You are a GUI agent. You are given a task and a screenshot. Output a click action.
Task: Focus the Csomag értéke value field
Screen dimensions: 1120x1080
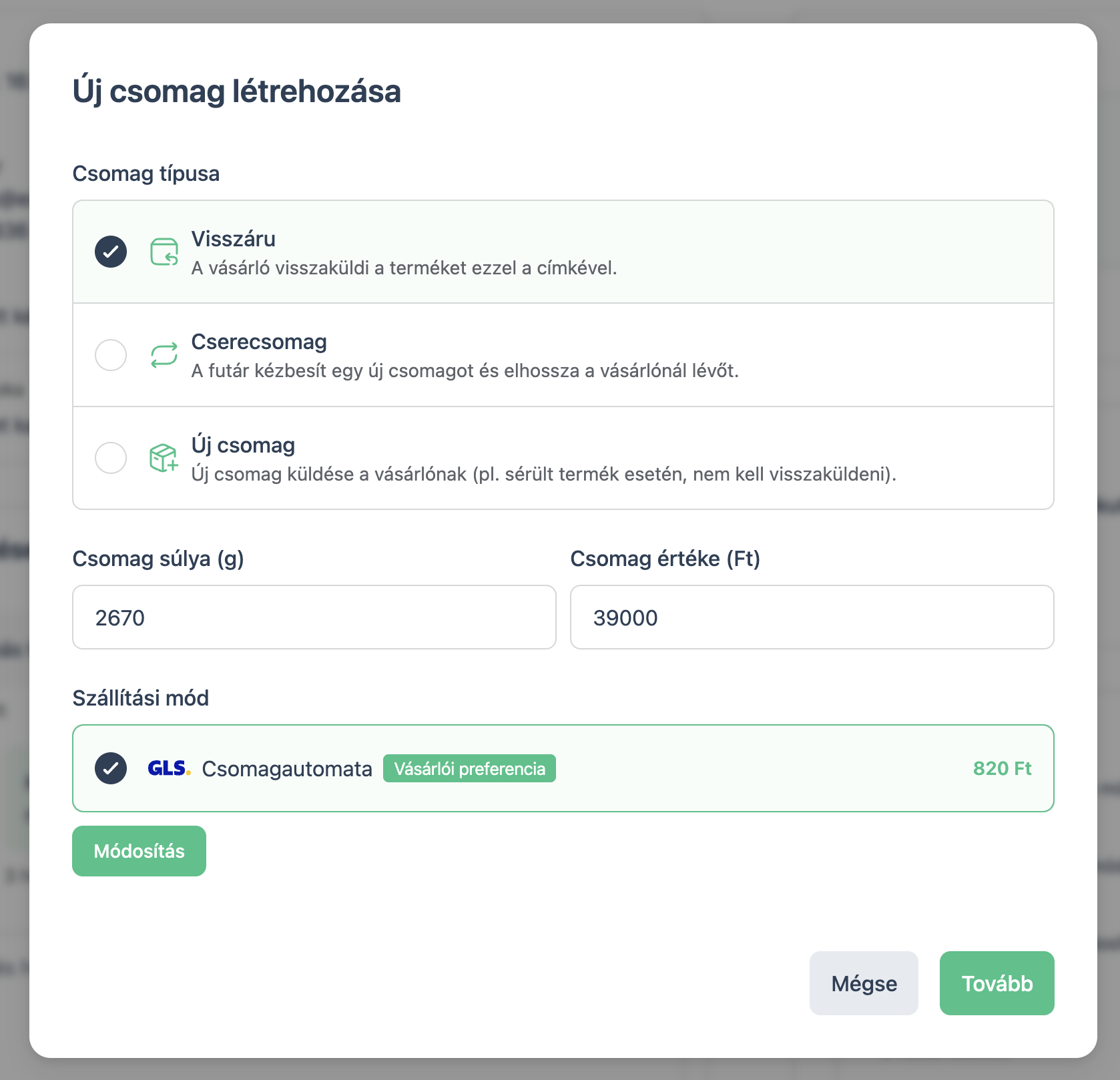(x=812, y=617)
